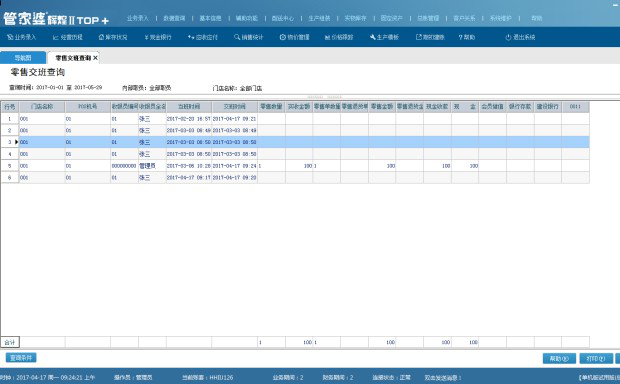Open 价格跟踪 in the icon toolbar
620x384 pixels.
(x=339, y=37)
